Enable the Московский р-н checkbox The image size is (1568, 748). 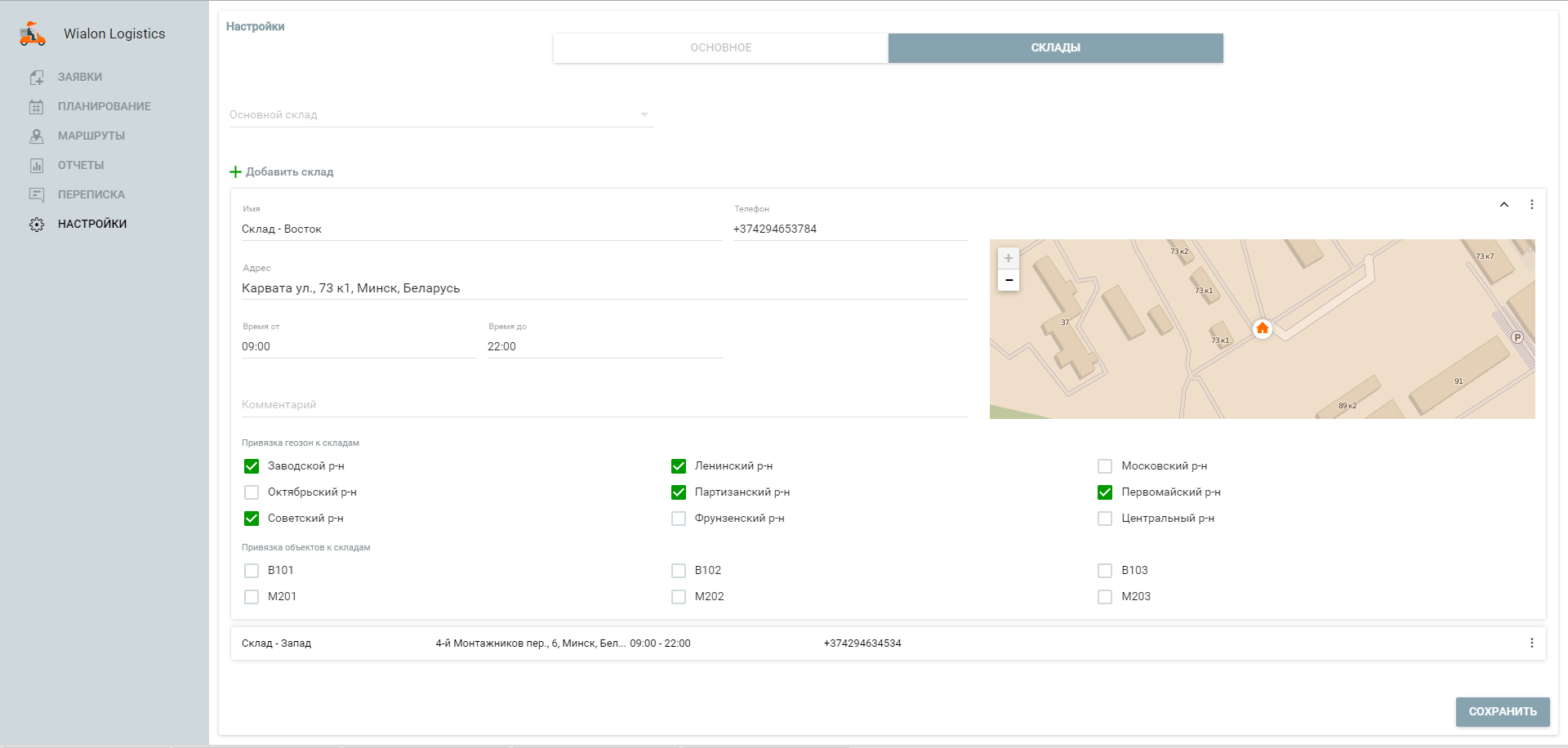click(1105, 466)
